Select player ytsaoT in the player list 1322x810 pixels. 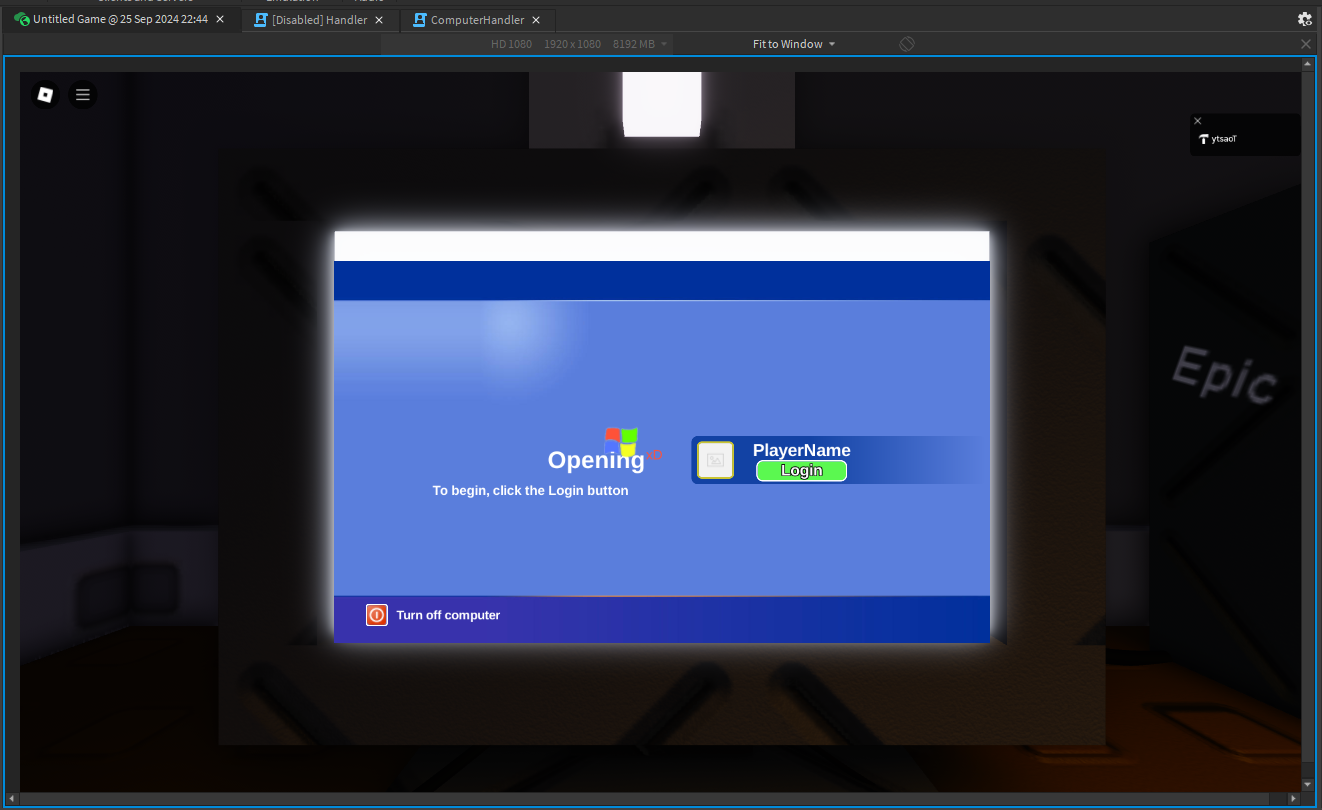coord(1245,139)
